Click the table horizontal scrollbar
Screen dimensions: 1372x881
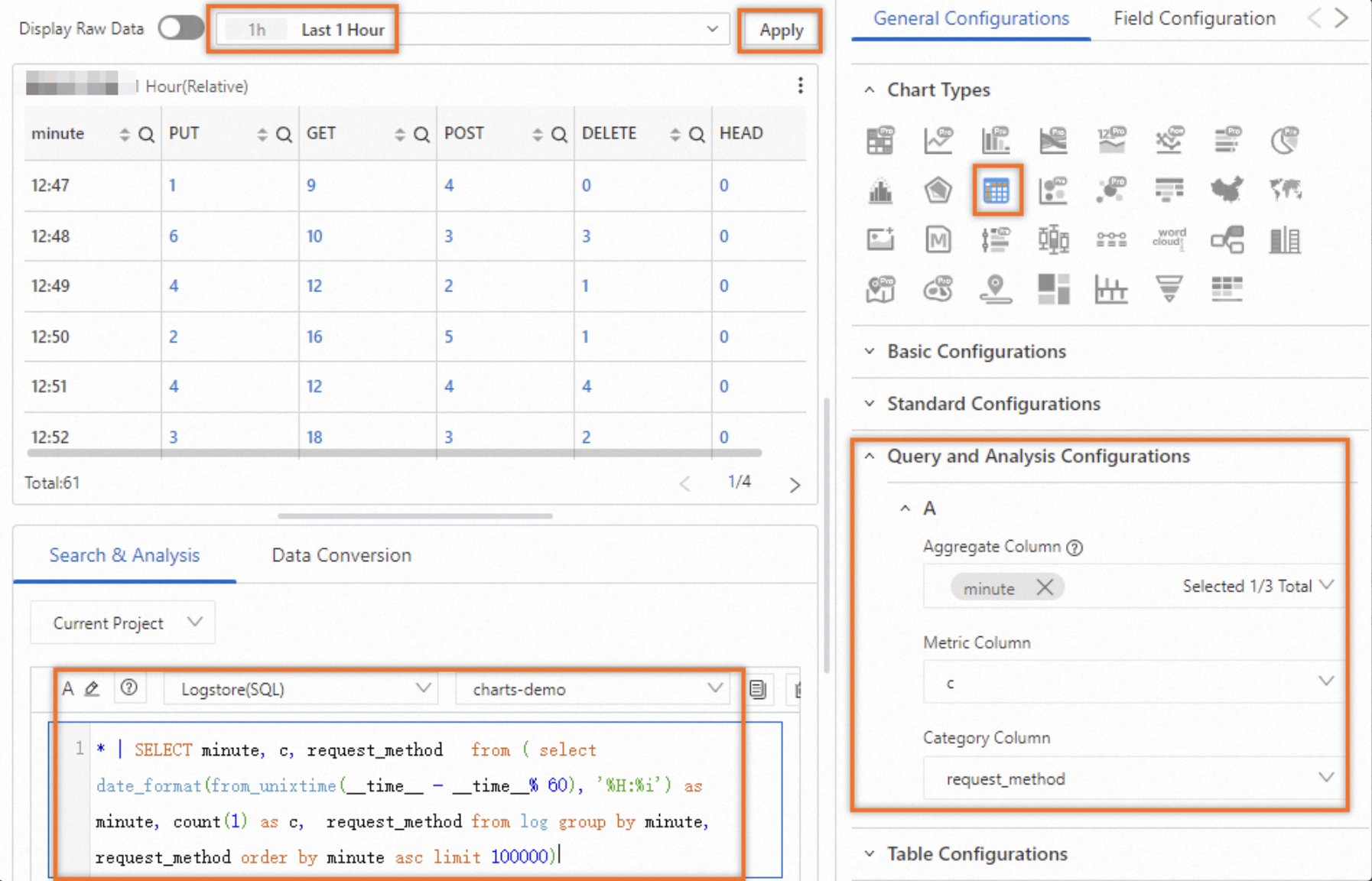394,453
